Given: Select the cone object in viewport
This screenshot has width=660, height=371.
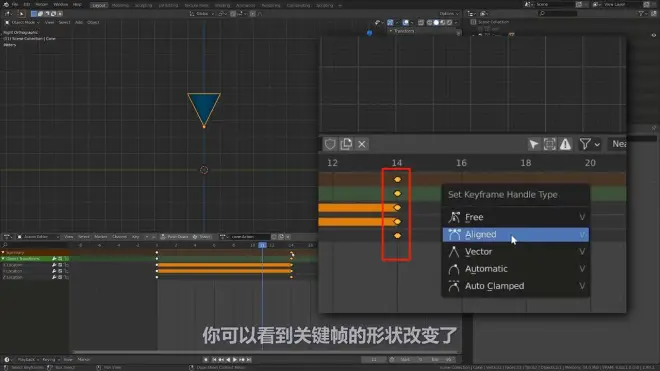Looking at the screenshot, I should click(204, 107).
